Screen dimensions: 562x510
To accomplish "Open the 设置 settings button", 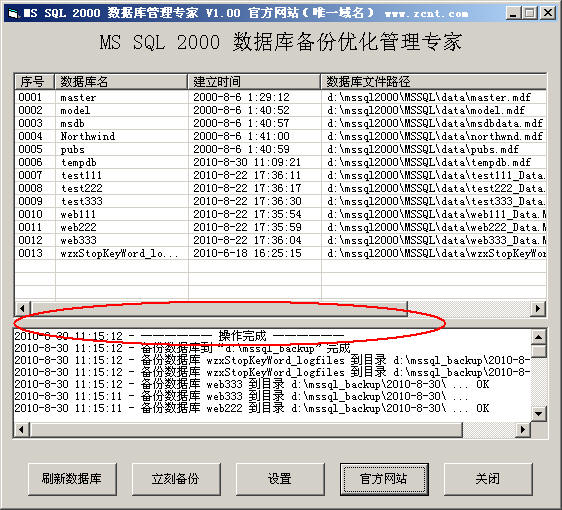I will point(280,479).
